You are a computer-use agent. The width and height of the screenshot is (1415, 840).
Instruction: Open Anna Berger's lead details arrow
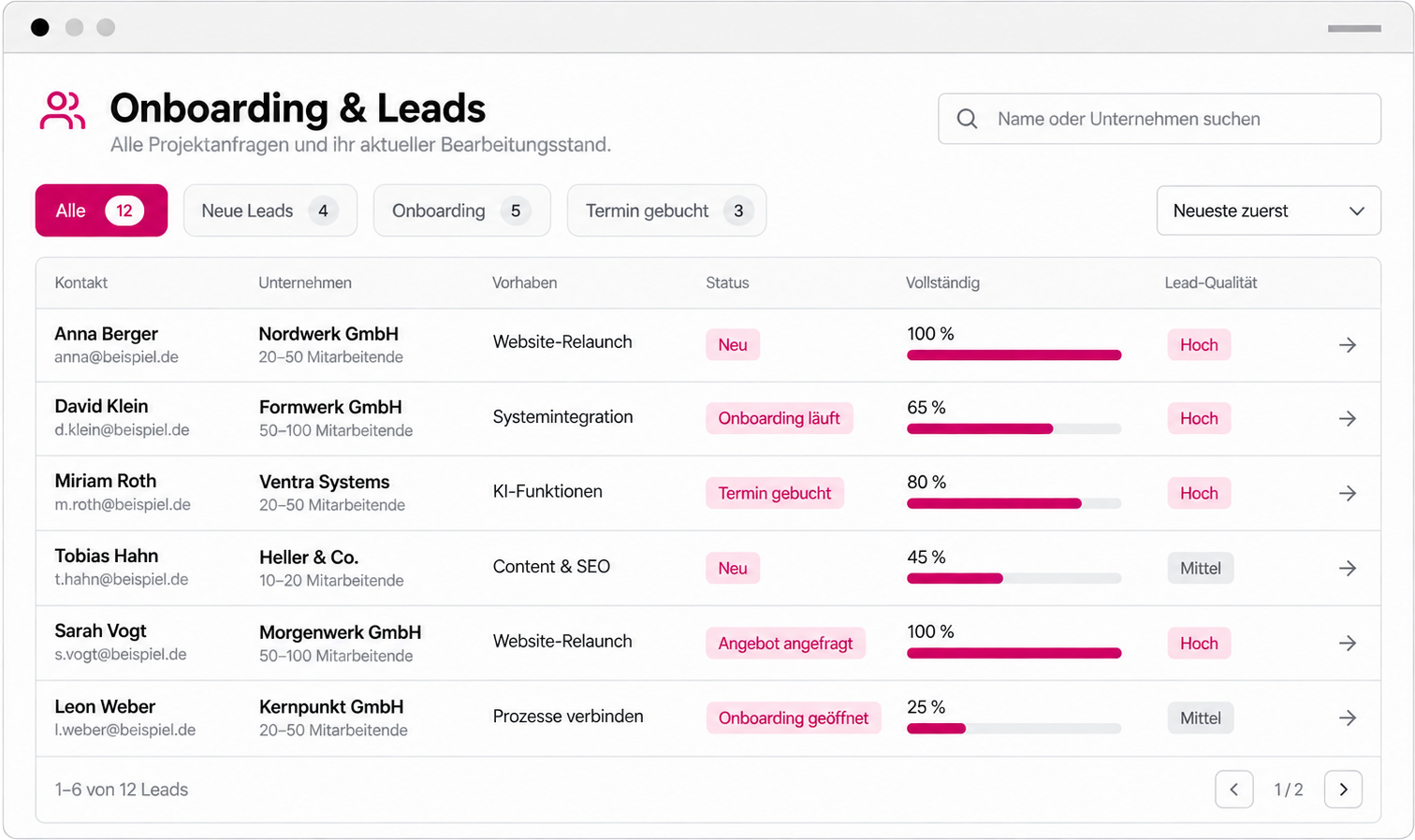pos(1348,345)
